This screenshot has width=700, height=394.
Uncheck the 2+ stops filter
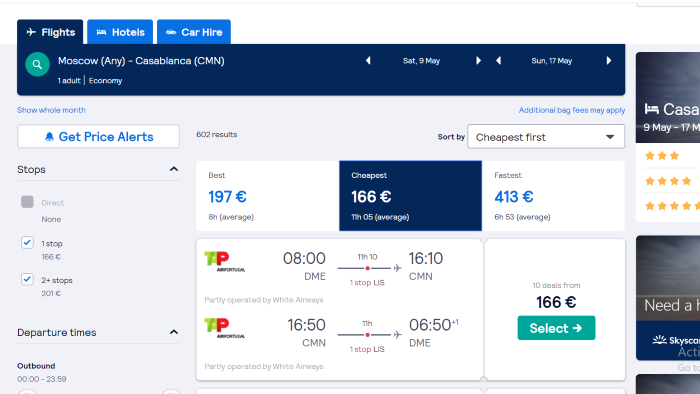(x=27, y=279)
